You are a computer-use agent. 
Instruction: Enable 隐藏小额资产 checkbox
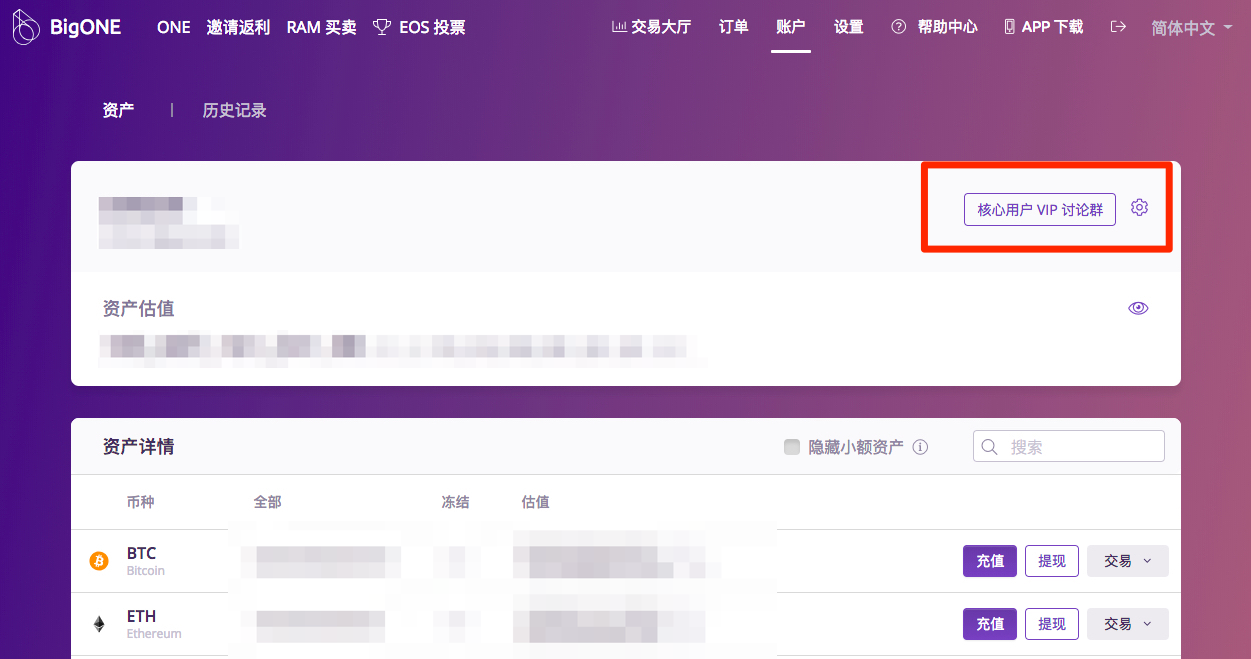(792, 447)
